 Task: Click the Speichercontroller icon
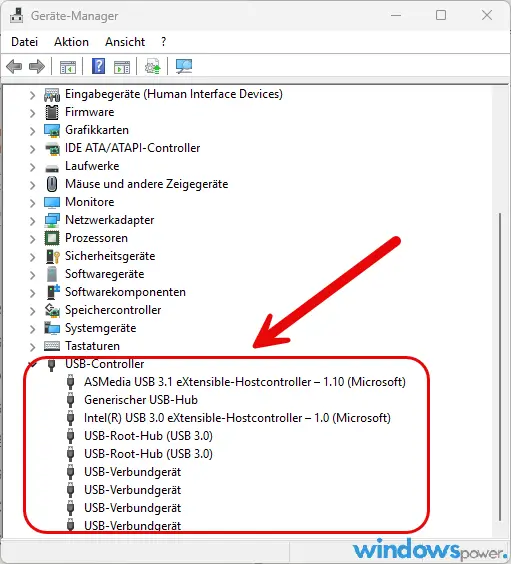point(52,310)
